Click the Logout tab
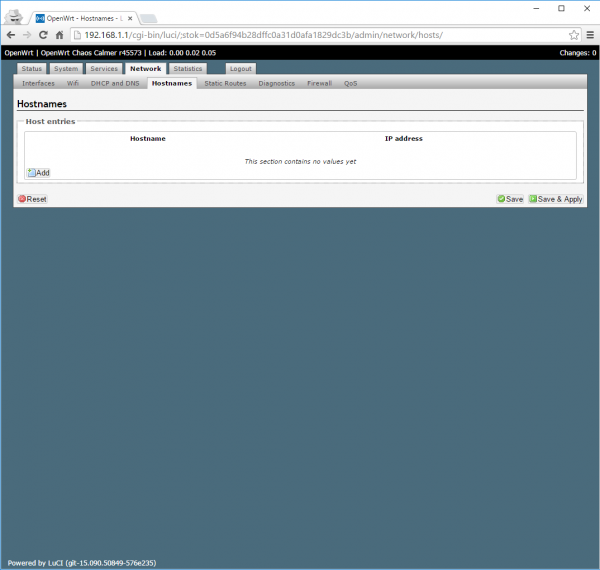The image size is (600, 570). click(x=240, y=69)
